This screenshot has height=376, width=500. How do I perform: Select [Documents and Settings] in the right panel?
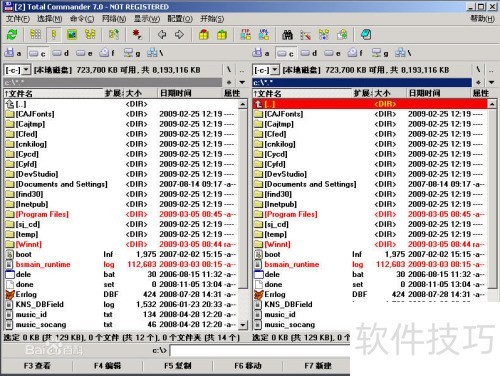[x=369, y=184]
